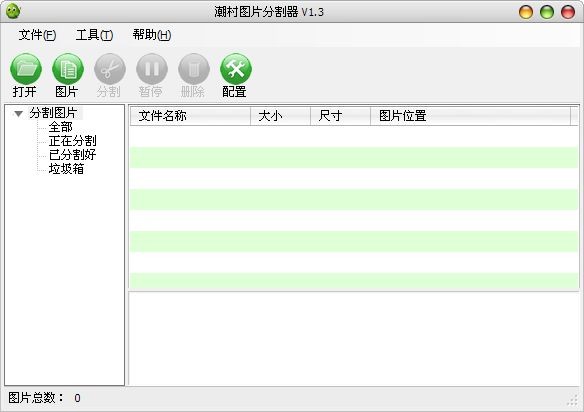Sort by the 大小 column header

(x=280, y=116)
